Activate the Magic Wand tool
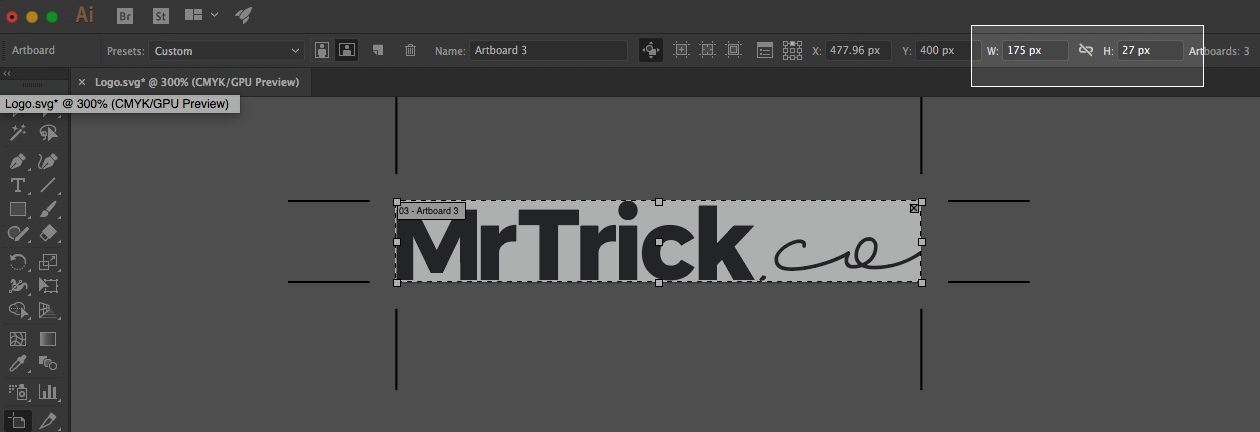Viewport: 1260px width, 432px height. 18,133
